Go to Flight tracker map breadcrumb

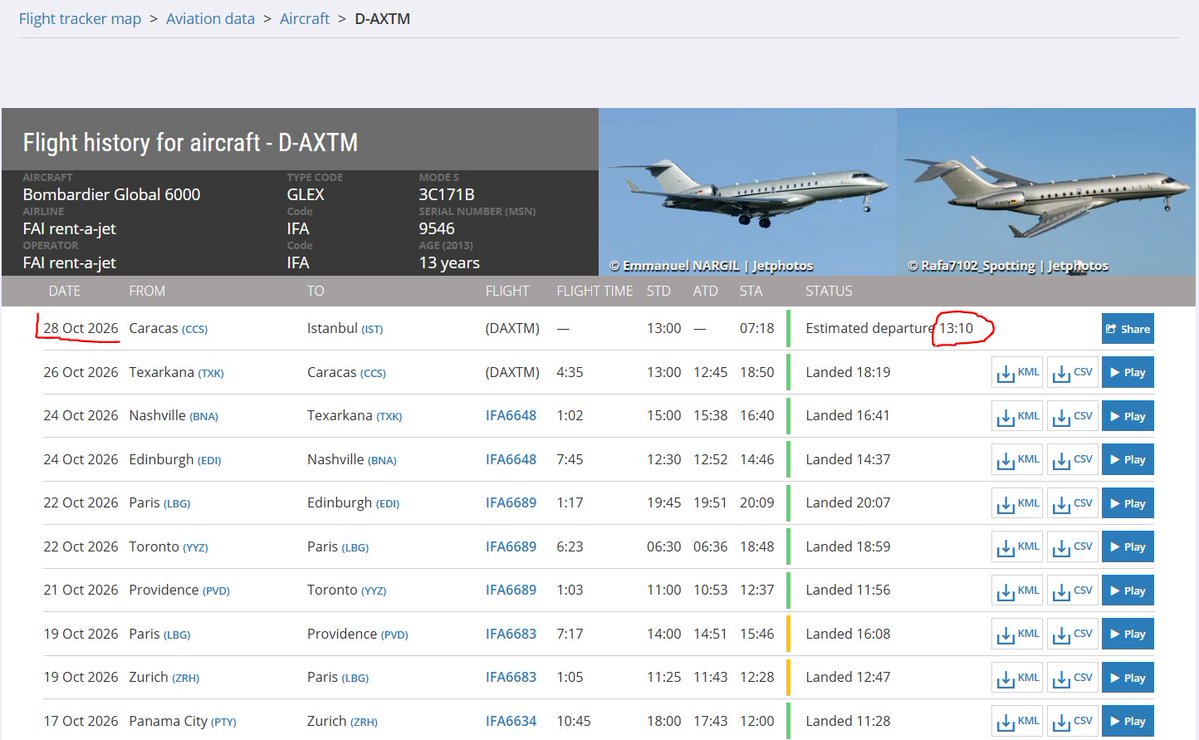coord(80,18)
